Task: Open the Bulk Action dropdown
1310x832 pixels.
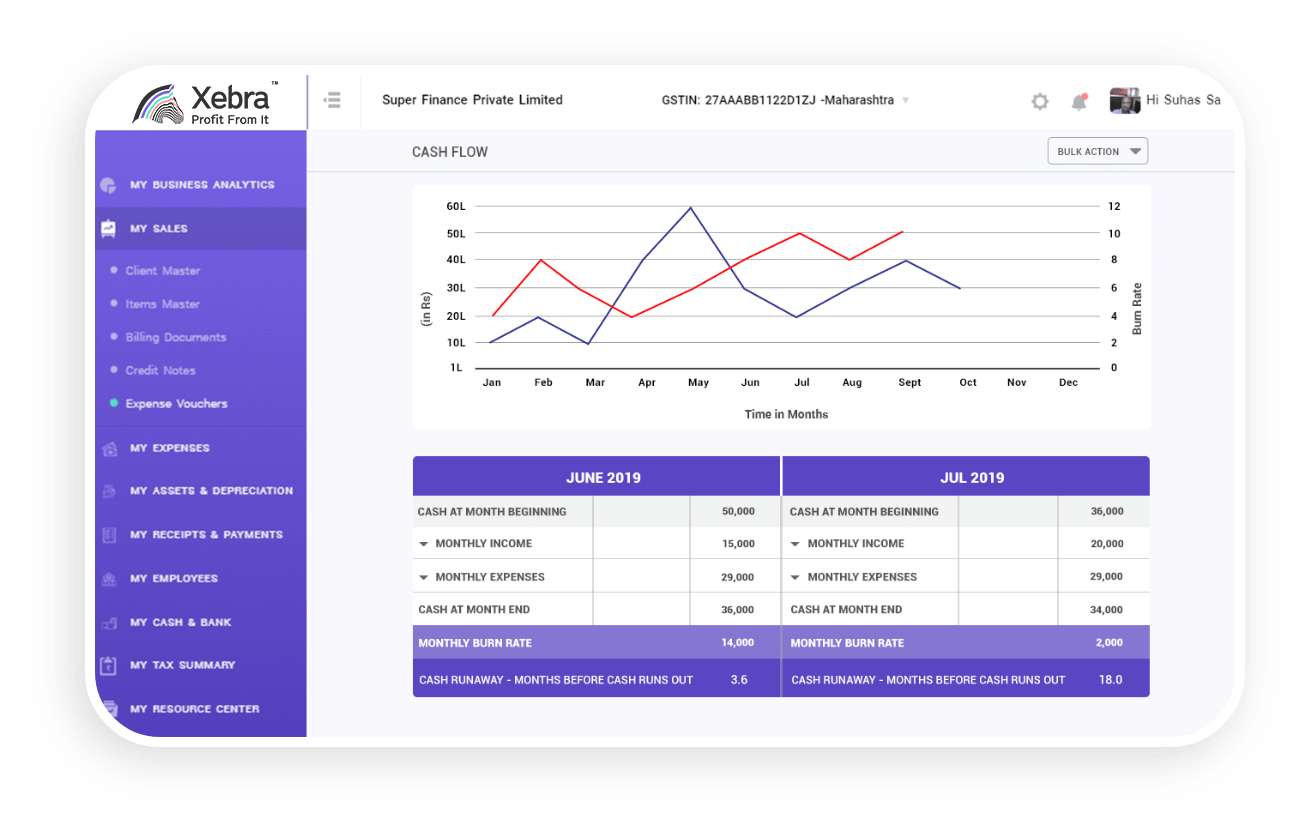Action: click(x=1097, y=151)
